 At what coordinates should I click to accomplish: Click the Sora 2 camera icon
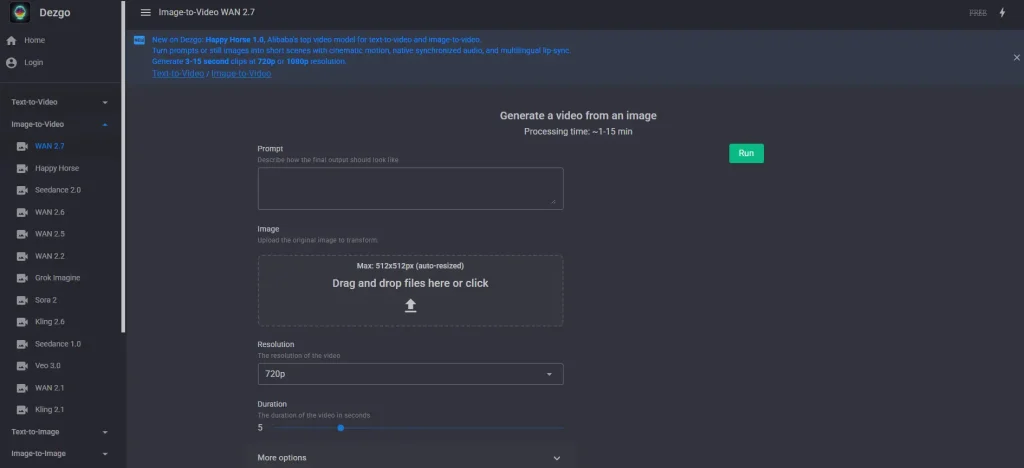(x=22, y=300)
